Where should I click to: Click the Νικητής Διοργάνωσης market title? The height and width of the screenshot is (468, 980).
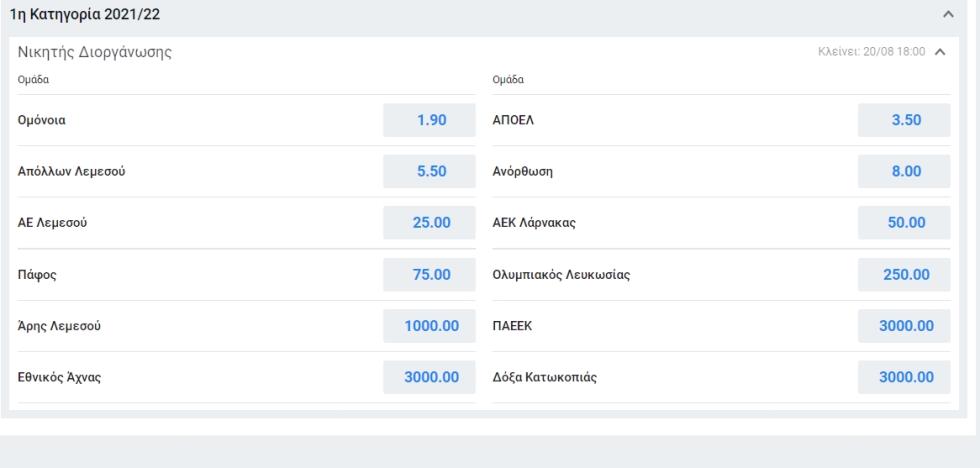[x=95, y=52]
